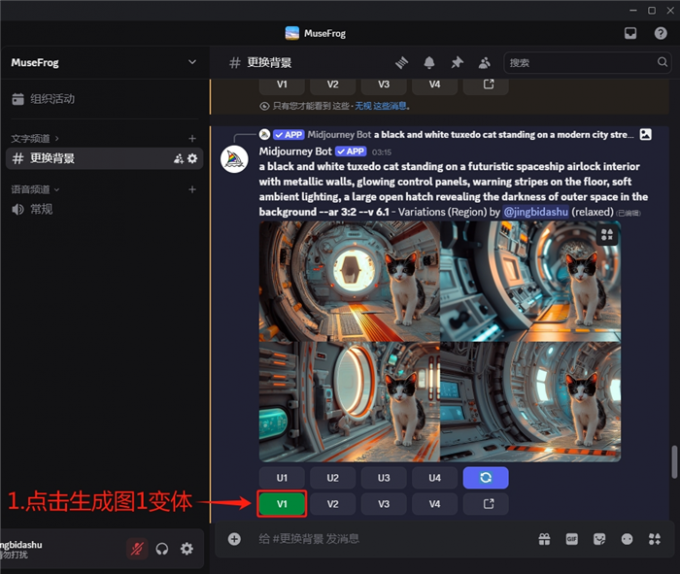Open bottom-left spaceship cat image
Screen dimensions: 680x574
(x=349, y=402)
